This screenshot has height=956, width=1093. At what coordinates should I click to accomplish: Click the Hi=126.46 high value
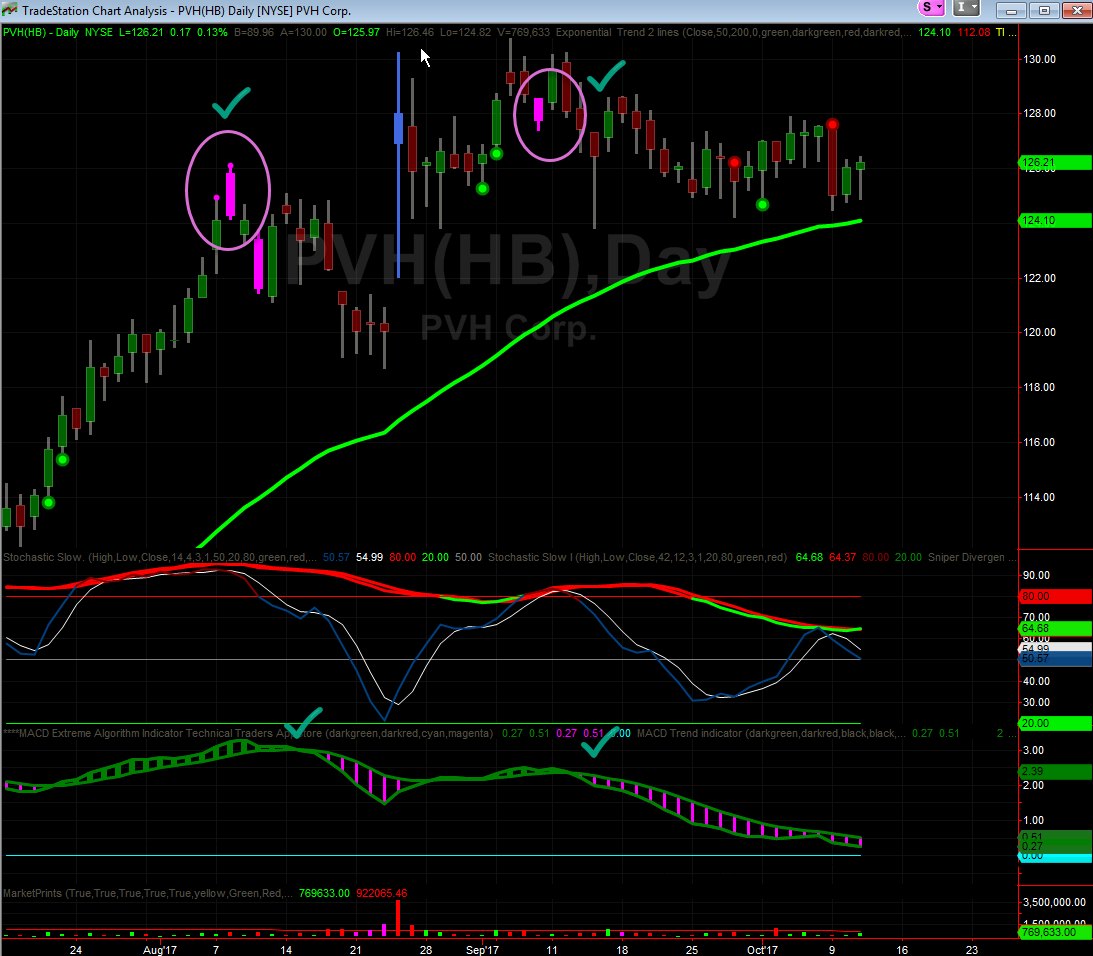point(410,32)
